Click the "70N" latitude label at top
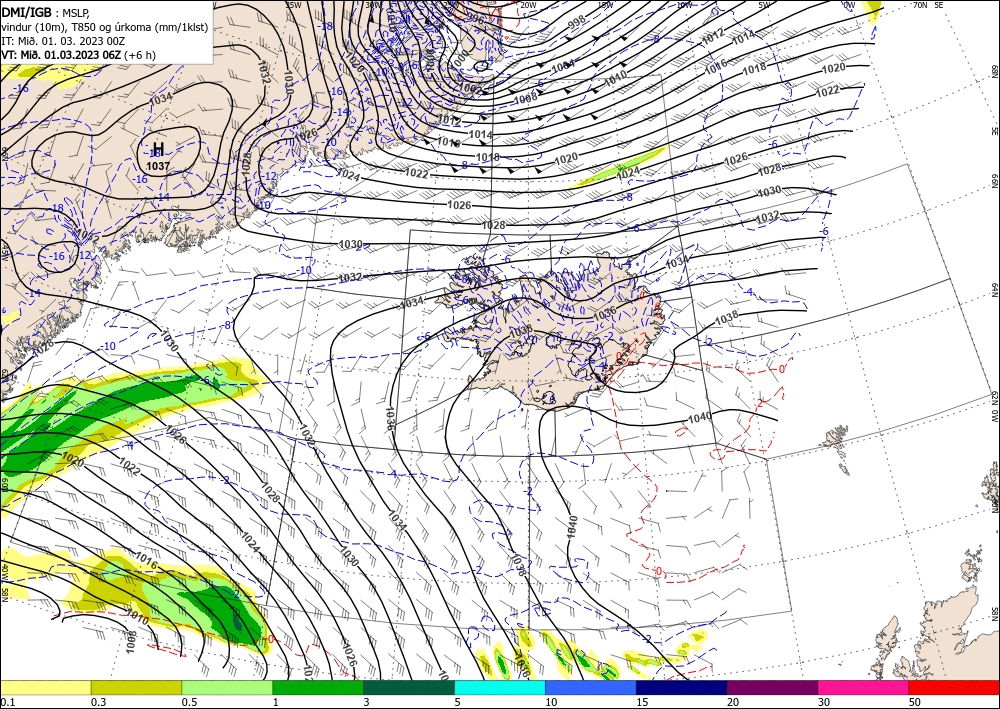The height and width of the screenshot is (709, 1000). (x=920, y=4)
